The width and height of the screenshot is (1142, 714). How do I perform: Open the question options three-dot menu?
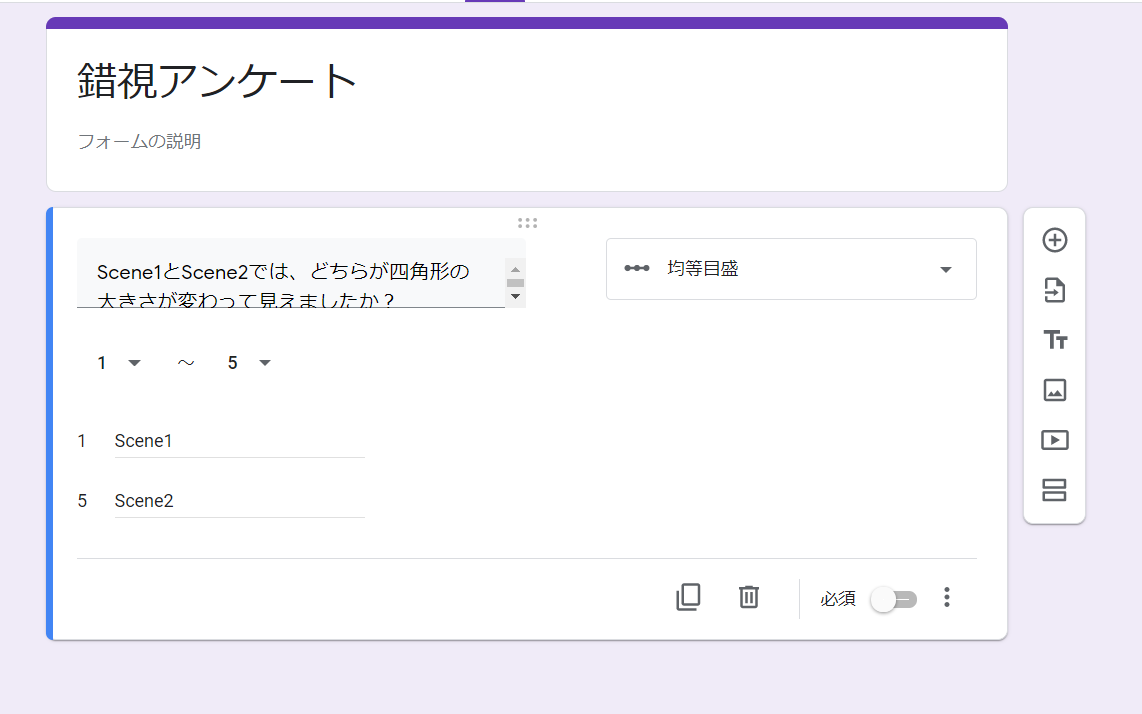(946, 597)
